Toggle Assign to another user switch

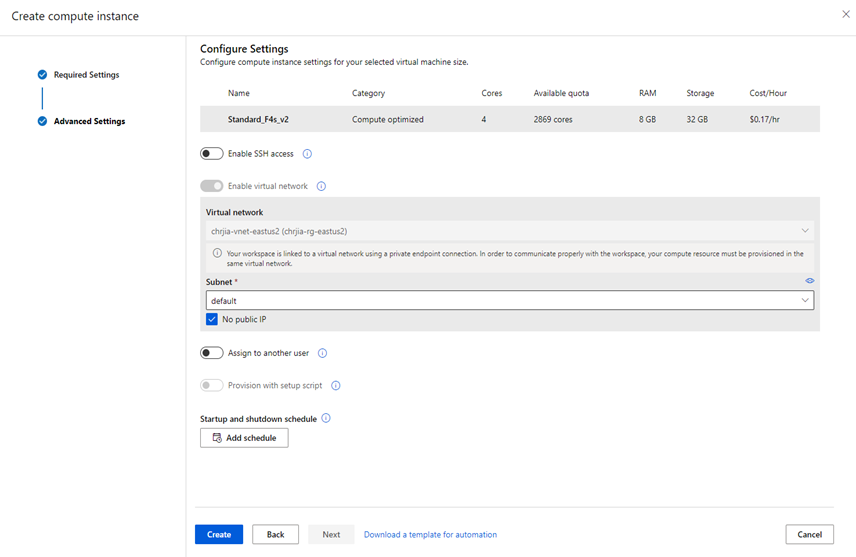(x=212, y=353)
